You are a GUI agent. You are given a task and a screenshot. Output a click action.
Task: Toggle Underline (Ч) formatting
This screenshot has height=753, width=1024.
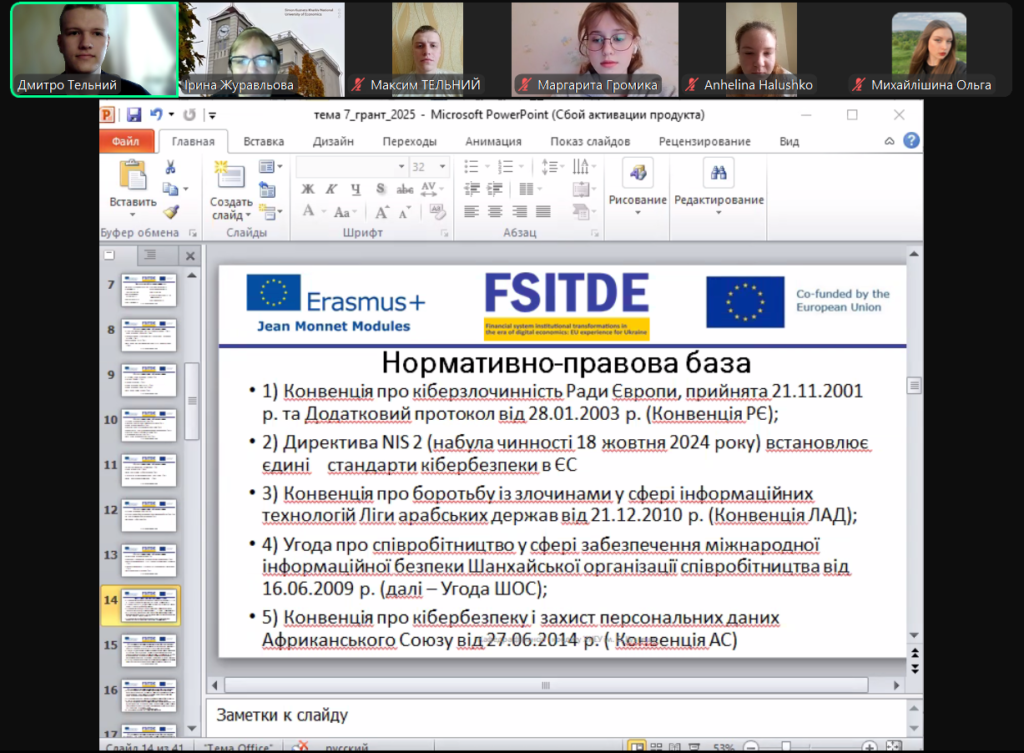pyautogui.click(x=355, y=189)
